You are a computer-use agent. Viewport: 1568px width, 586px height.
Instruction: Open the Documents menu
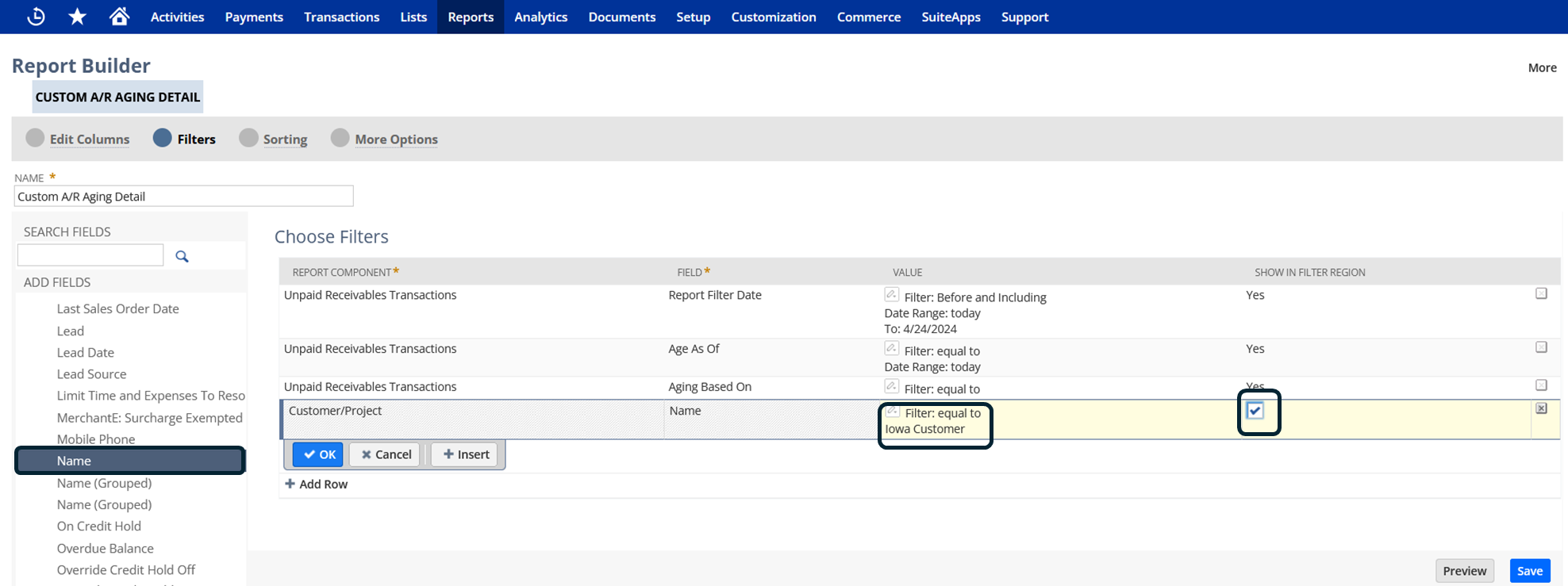point(622,17)
